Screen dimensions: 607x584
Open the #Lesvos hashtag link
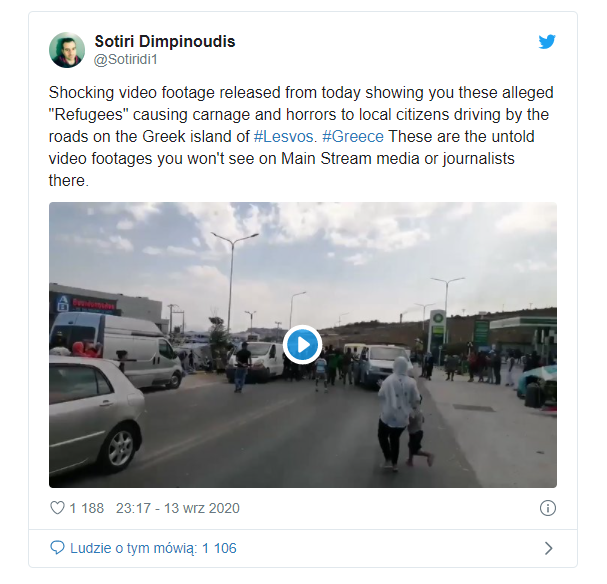tap(283, 137)
